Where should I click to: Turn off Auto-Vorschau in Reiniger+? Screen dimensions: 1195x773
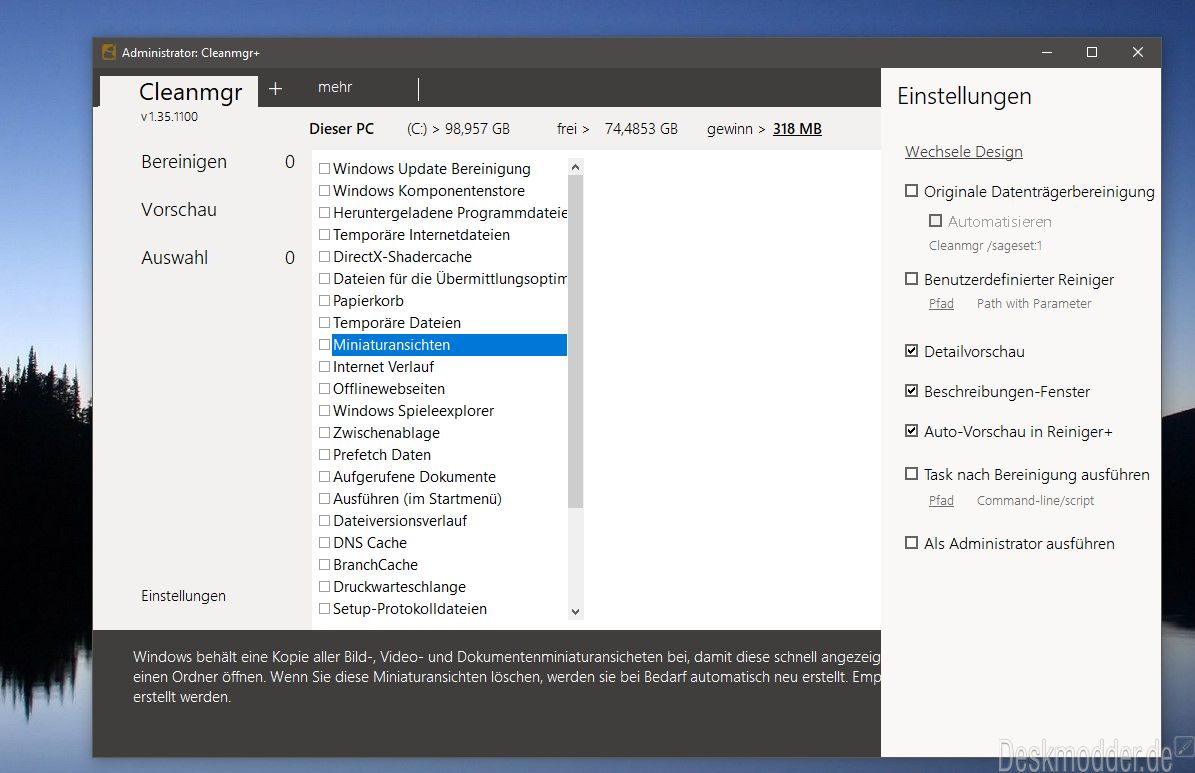[x=911, y=431]
